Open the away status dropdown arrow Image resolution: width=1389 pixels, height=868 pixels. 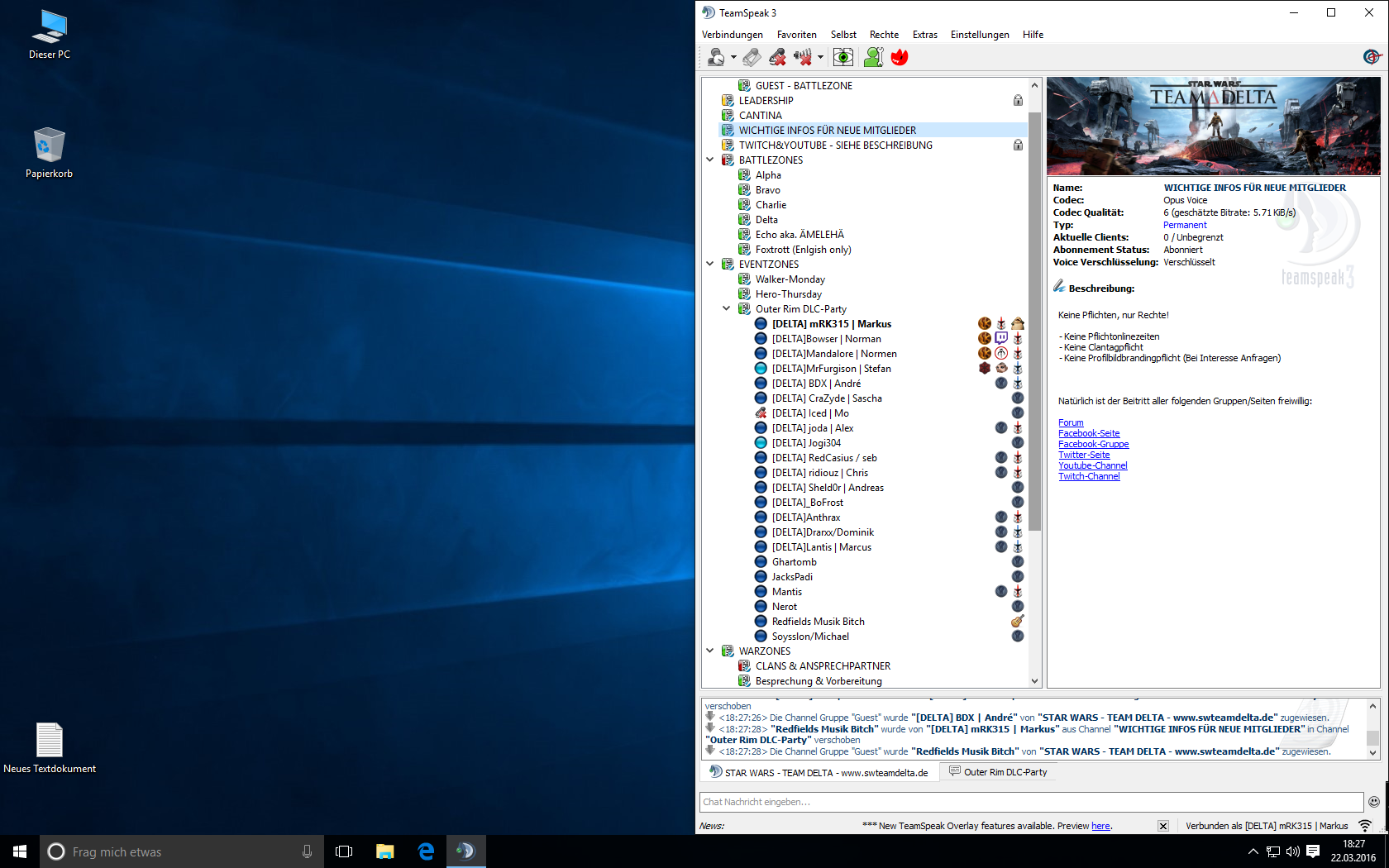click(x=733, y=57)
